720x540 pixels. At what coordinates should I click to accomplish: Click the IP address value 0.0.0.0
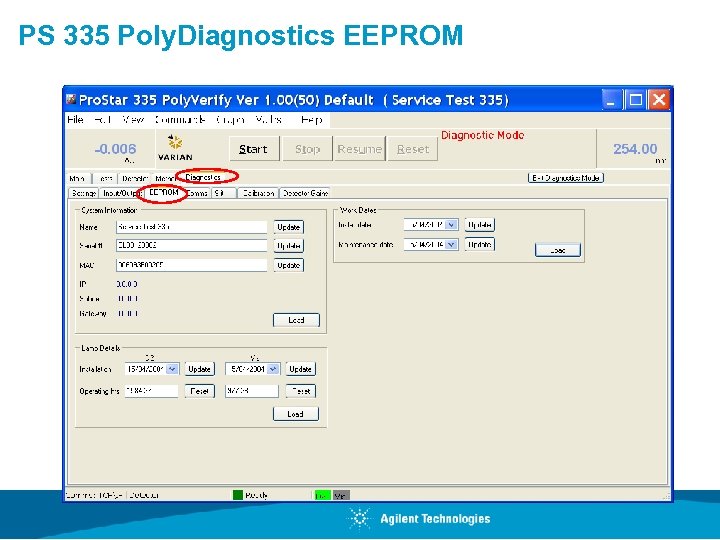[x=127, y=284]
